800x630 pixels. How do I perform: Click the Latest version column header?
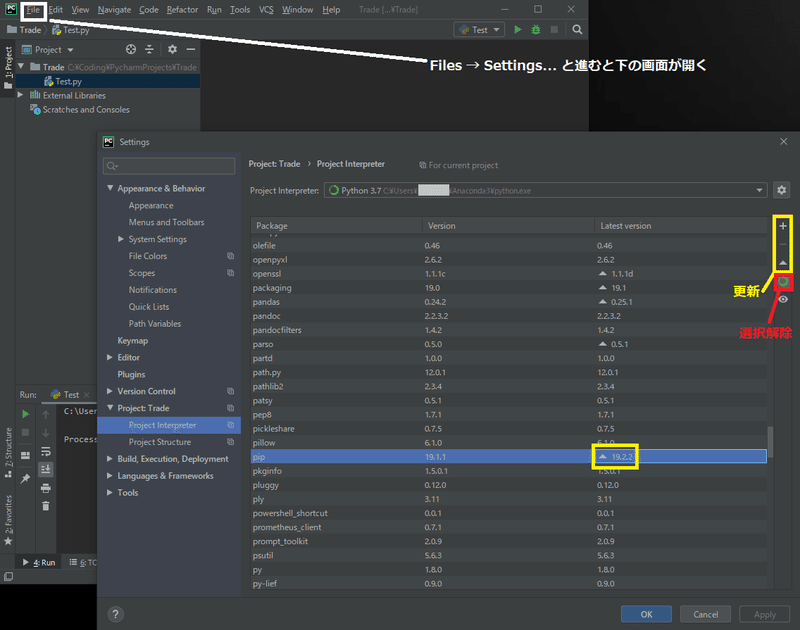pyautogui.click(x=681, y=225)
